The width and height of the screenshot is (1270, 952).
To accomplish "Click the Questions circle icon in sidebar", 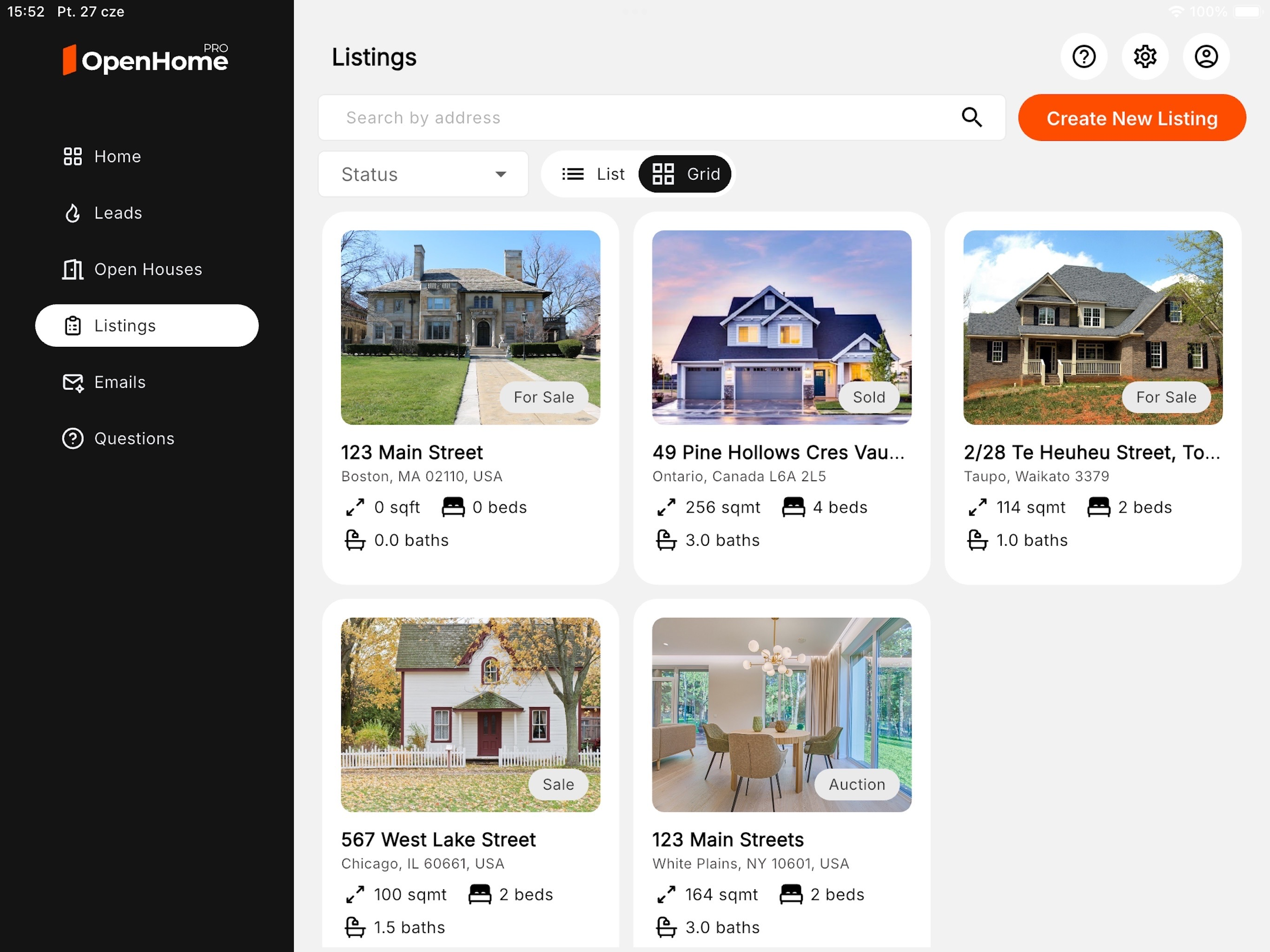I will point(73,439).
